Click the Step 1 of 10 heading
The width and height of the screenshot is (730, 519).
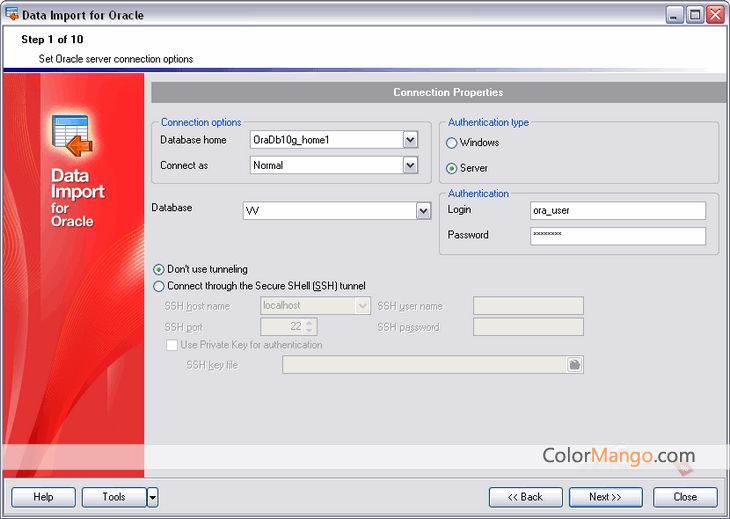coord(52,40)
